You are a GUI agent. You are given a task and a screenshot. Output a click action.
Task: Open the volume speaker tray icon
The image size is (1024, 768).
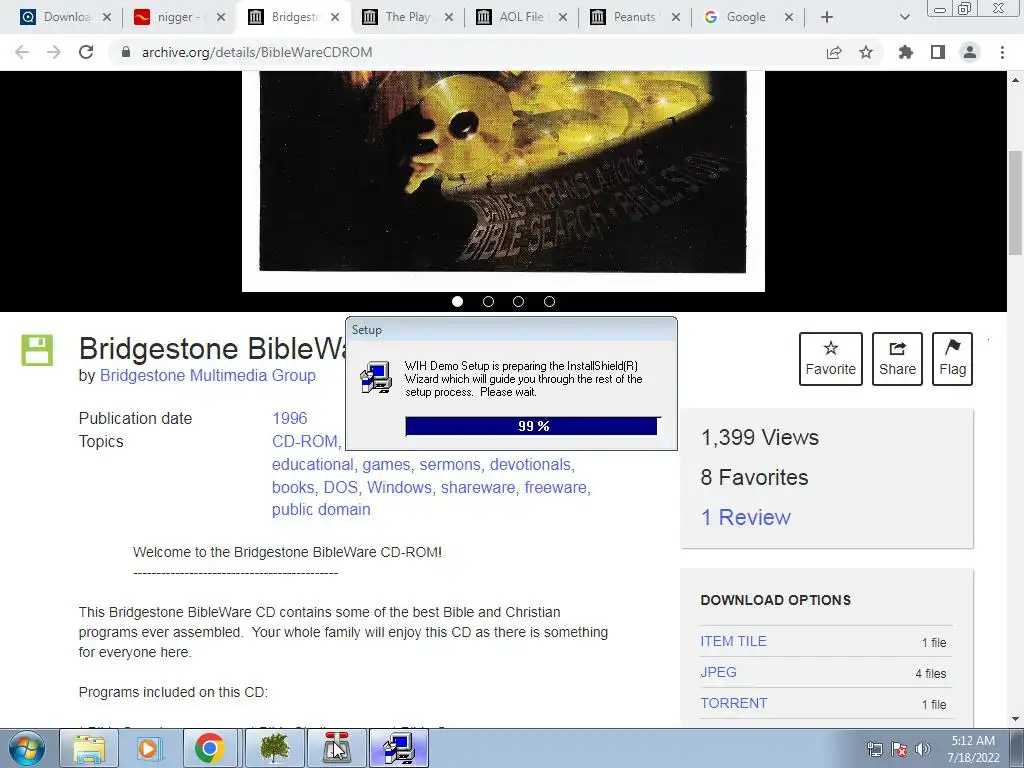[x=923, y=749]
